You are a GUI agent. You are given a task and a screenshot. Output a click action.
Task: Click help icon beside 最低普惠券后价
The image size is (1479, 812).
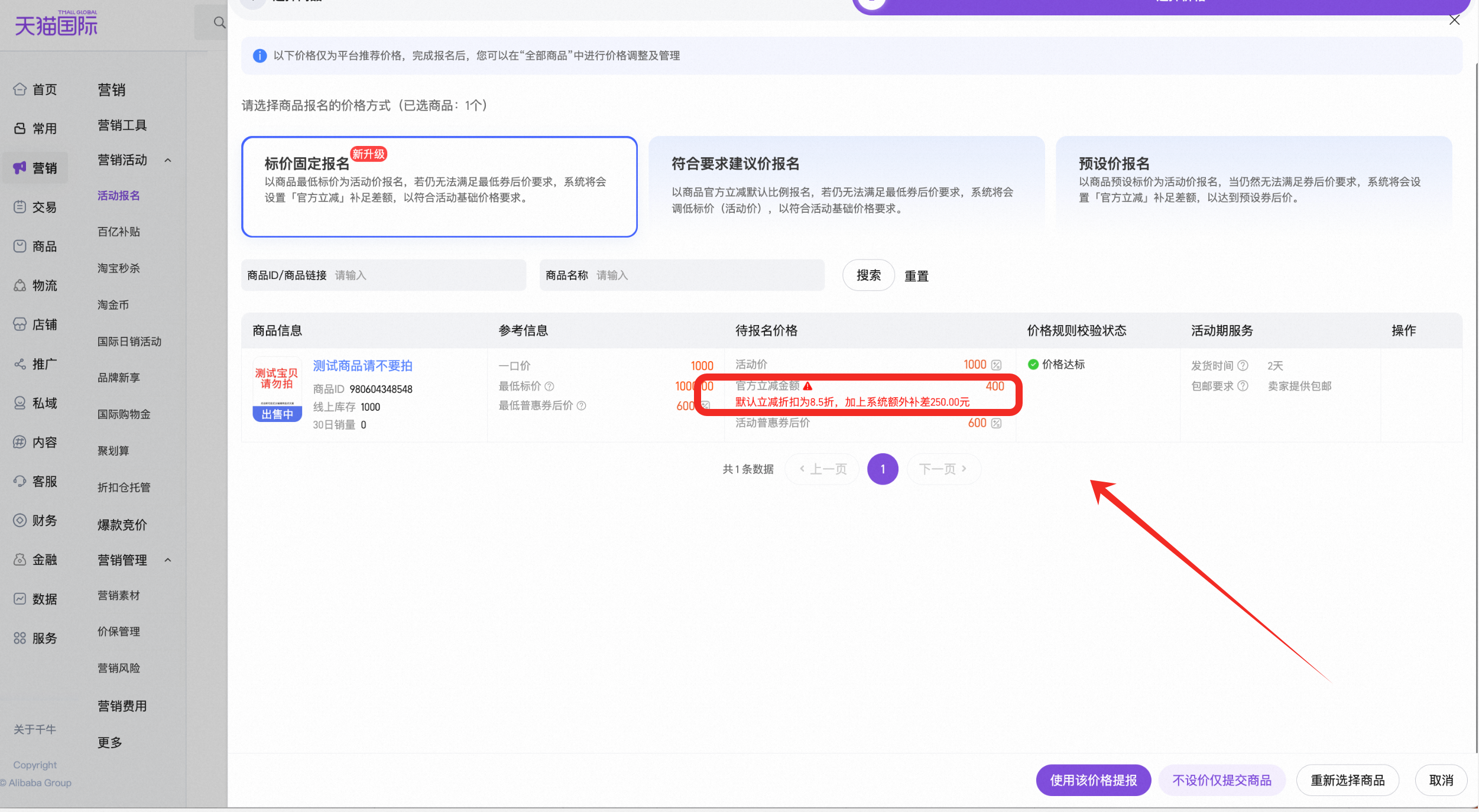coord(582,405)
